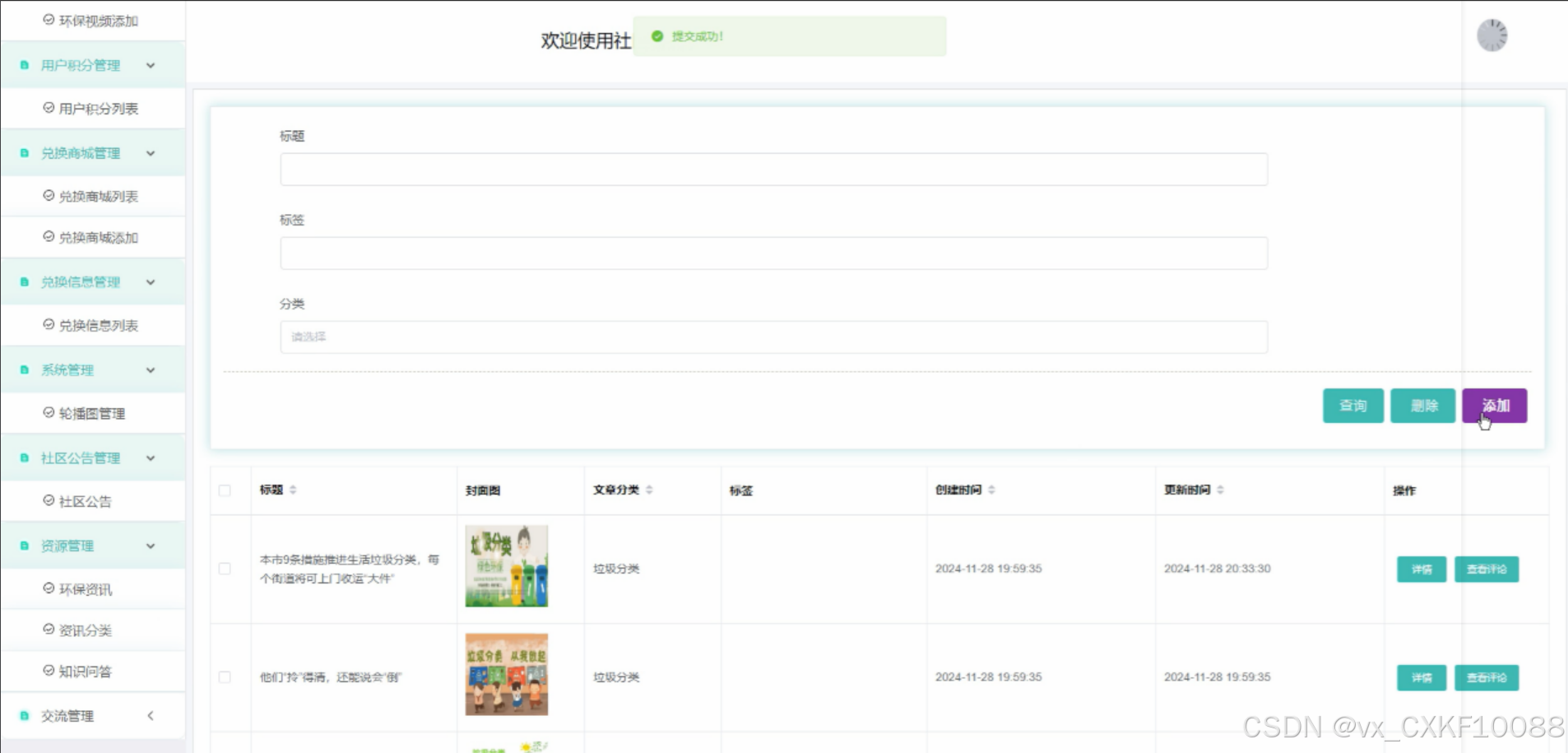The height and width of the screenshot is (753, 1568).
Task: Toggle the select-all checkbox in table header
Action: (225, 490)
